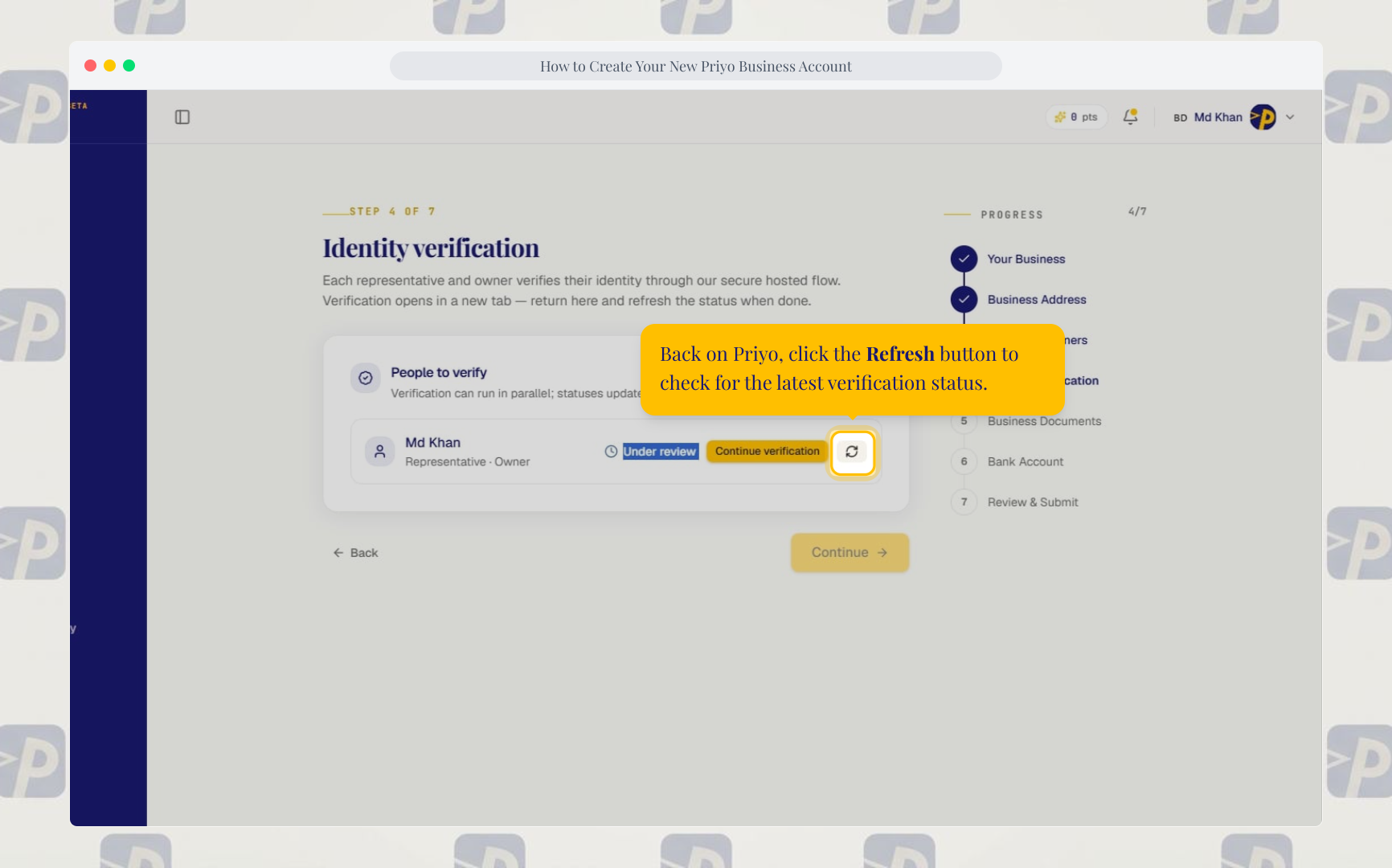Click the Under review status label
The width and height of the screenshot is (1392, 868).
pyautogui.click(x=660, y=452)
